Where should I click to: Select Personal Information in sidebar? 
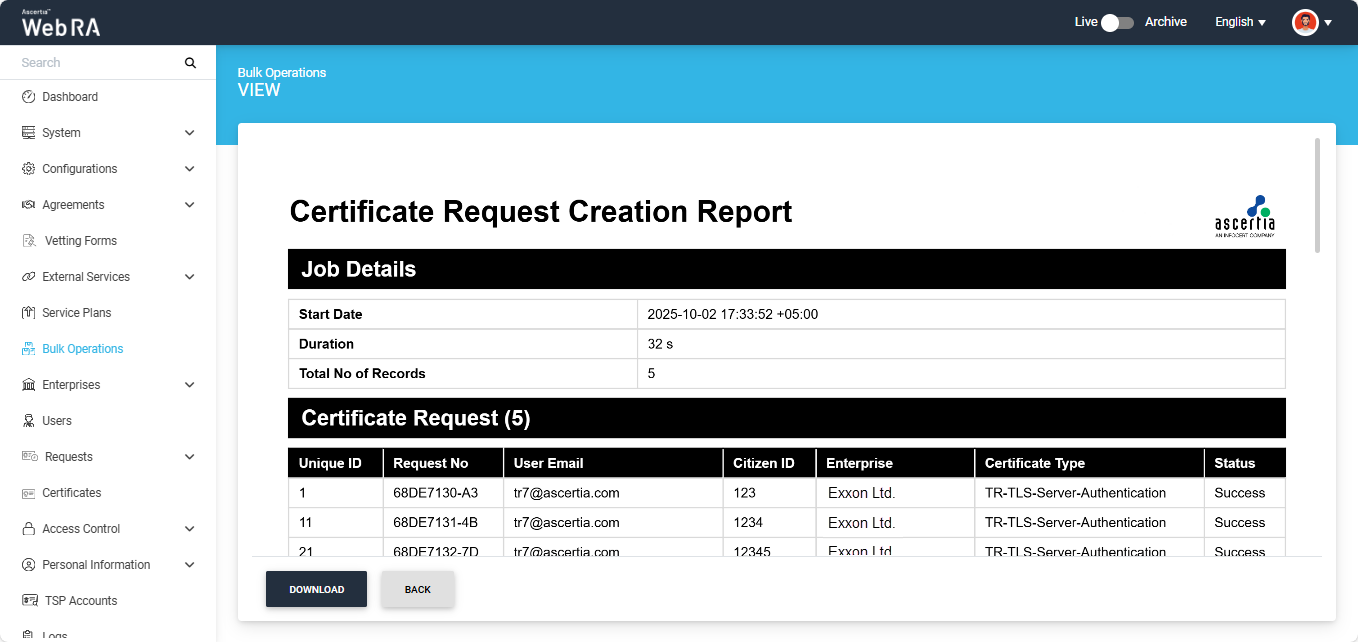pyautogui.click(x=96, y=565)
